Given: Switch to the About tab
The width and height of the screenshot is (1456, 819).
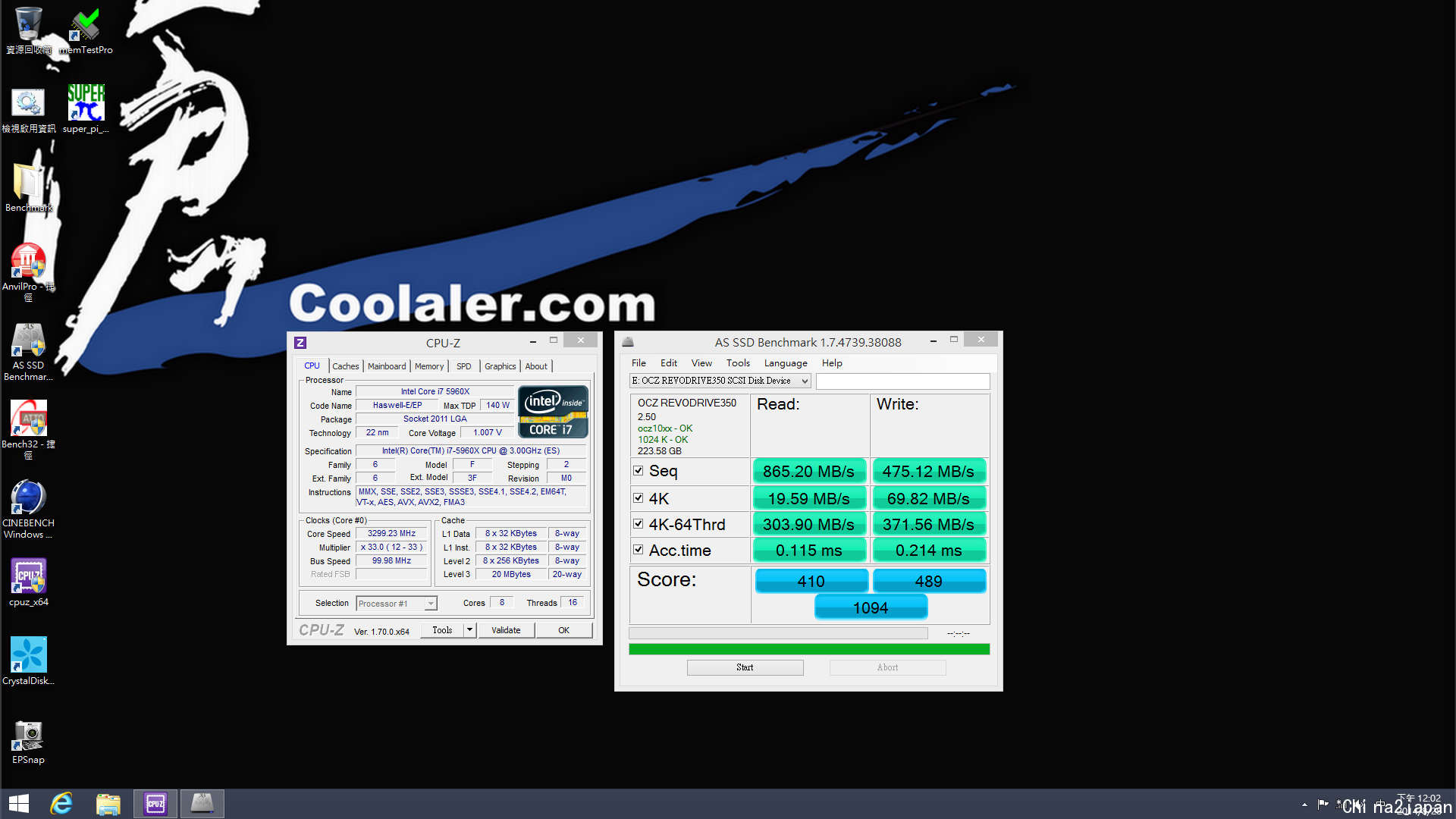Looking at the screenshot, I should tap(536, 366).
